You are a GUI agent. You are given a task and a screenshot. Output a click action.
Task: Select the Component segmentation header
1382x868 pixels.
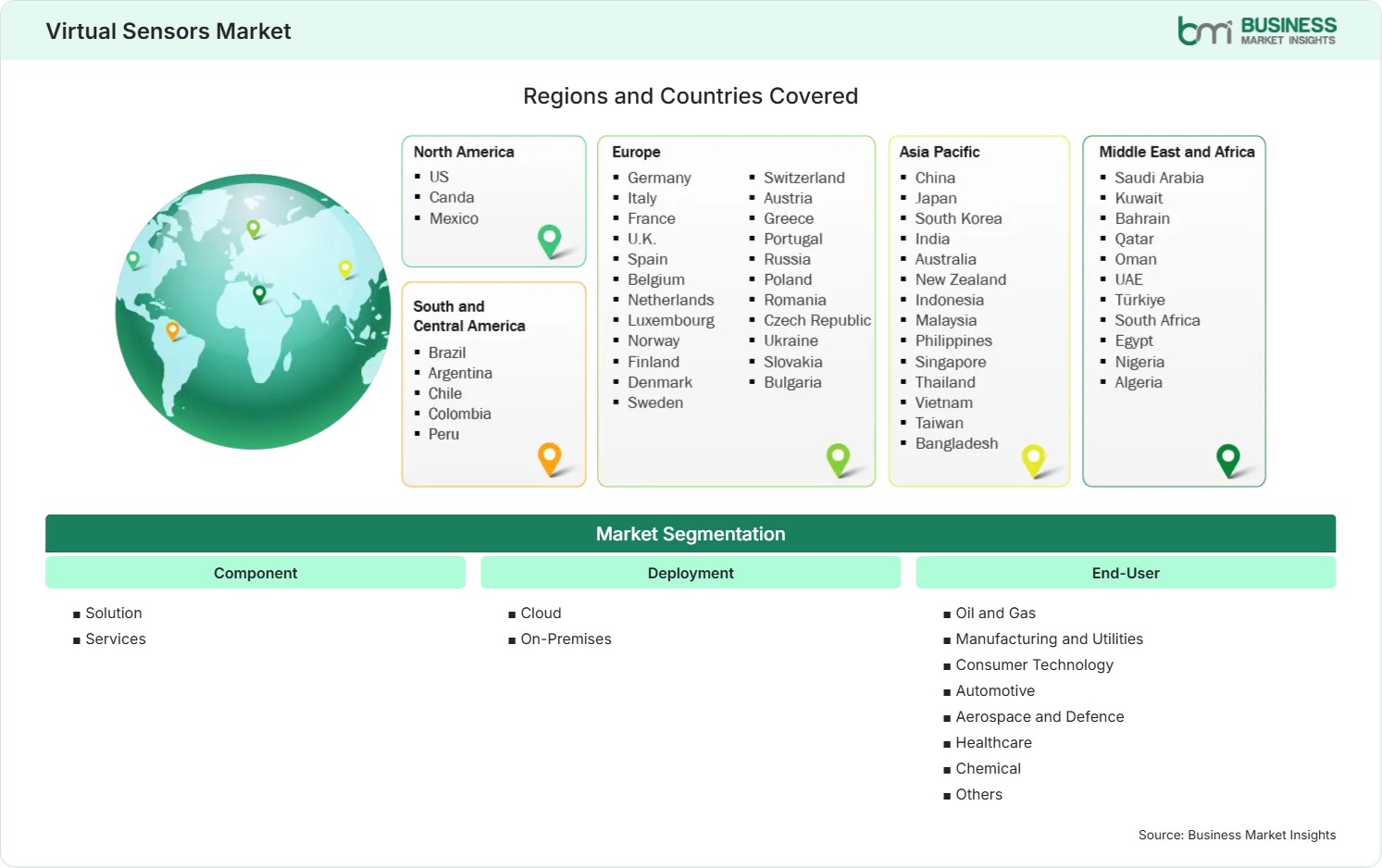255,573
